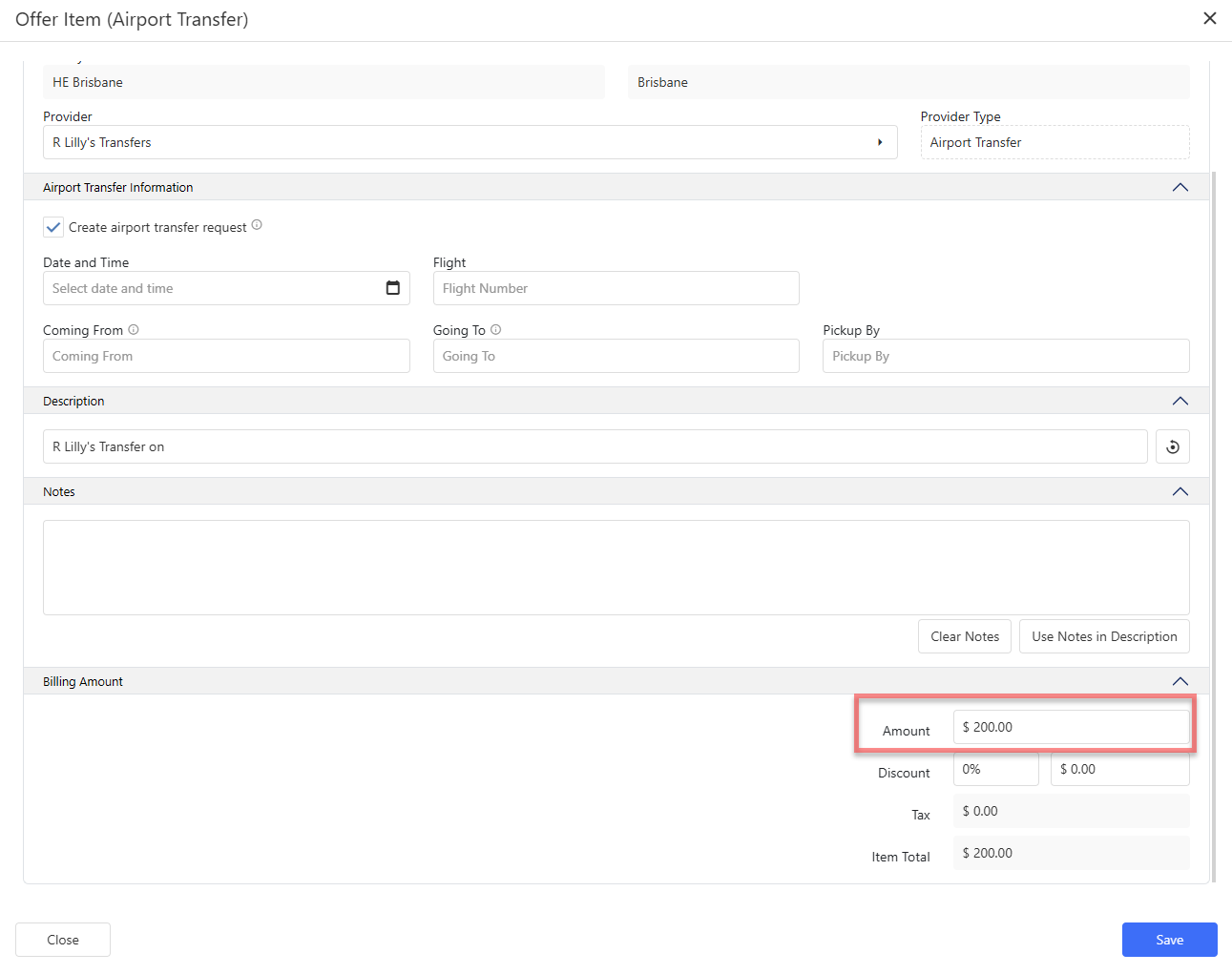This screenshot has height=974, width=1232.
Task: Collapse the Billing Amount section chevron
Action: click(1180, 681)
